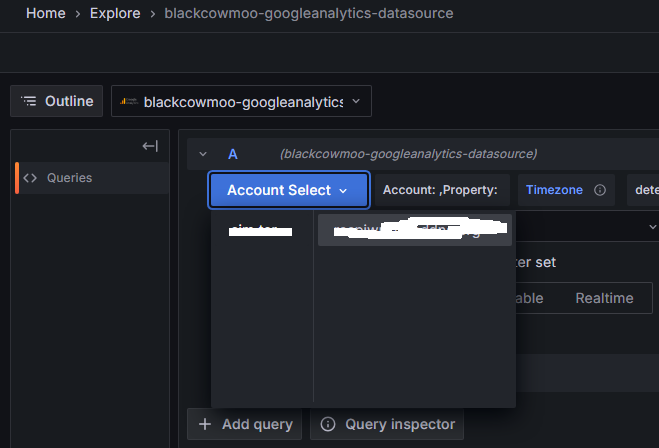Viewport: 659px width, 448px height.
Task: Click the Account: ,Property: label
Action: pos(440,190)
